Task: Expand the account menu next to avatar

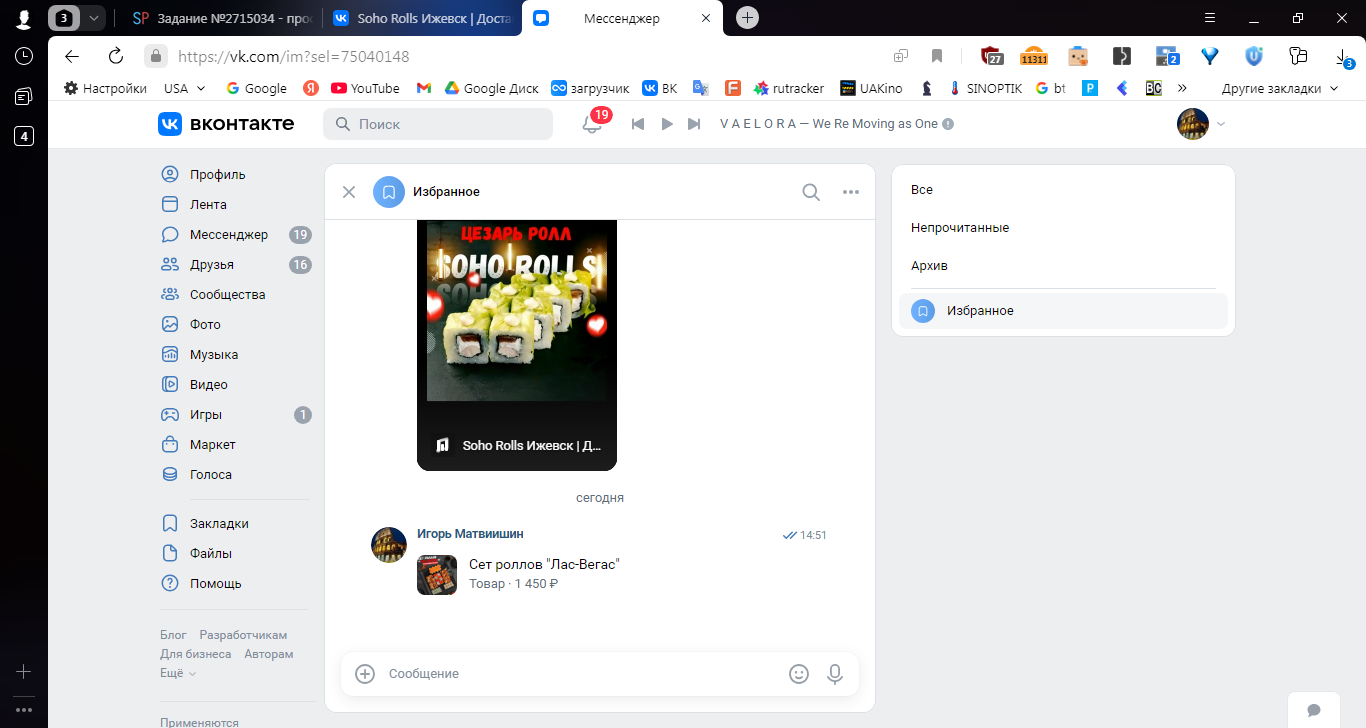Action: point(1220,124)
